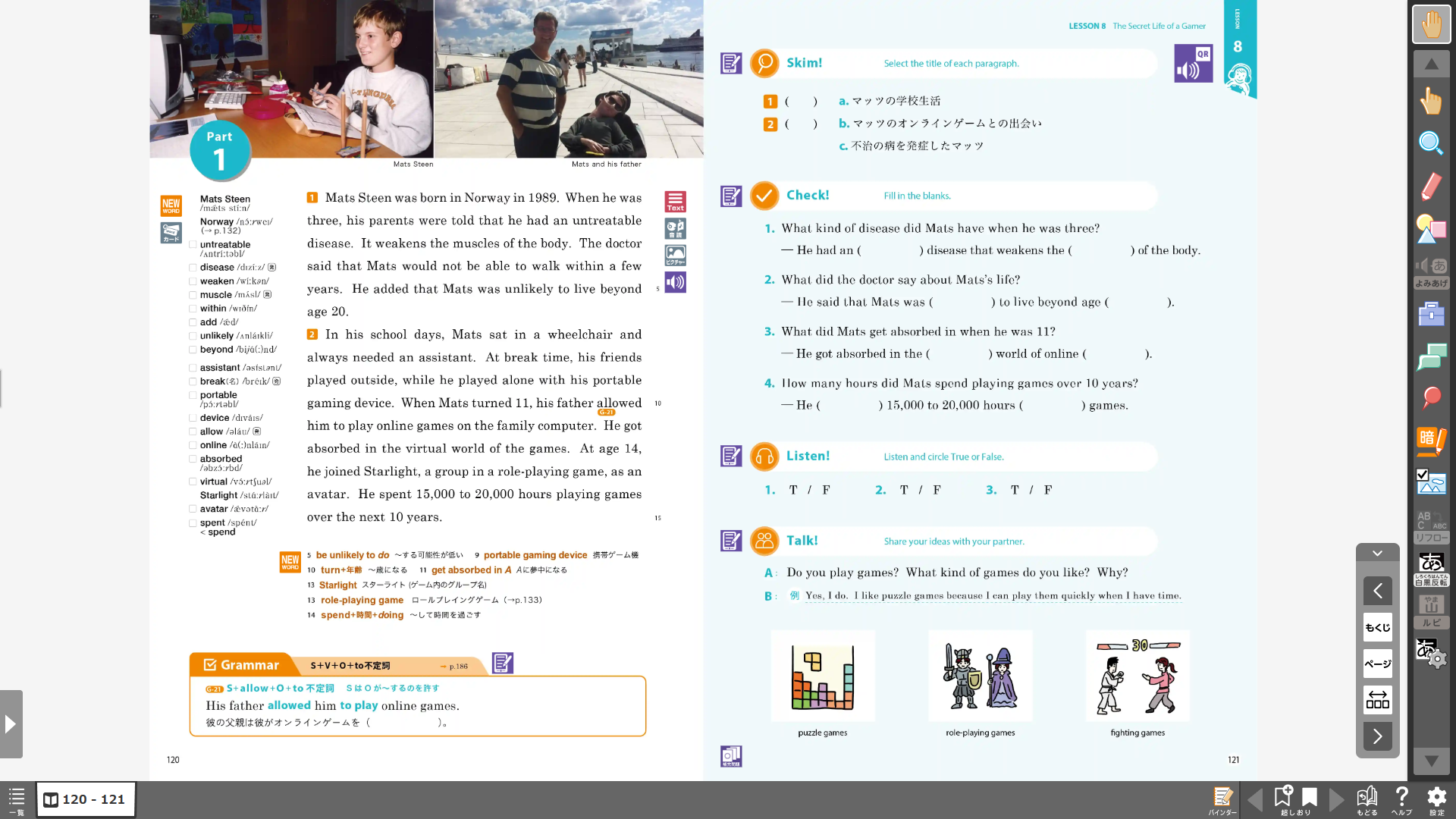The image size is (1456, 819).
Task: Open the shapes tool
Action: 1431,229
